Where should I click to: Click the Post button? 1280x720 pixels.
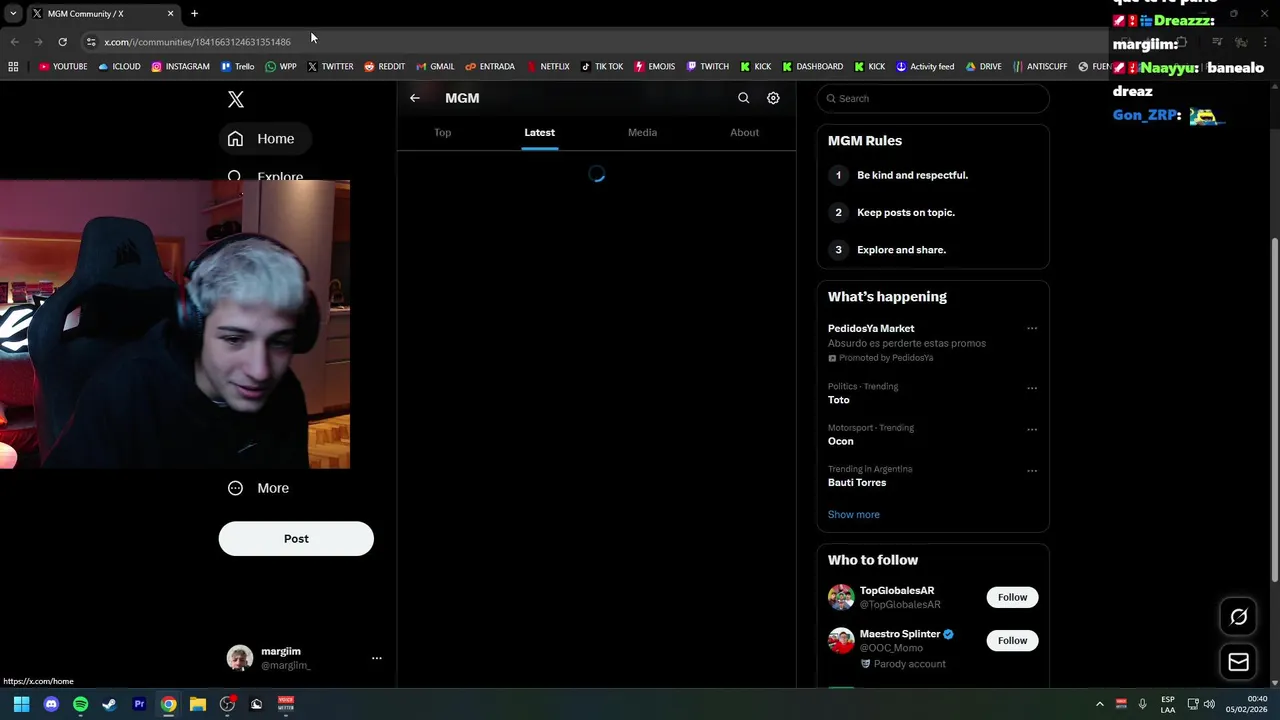(296, 538)
